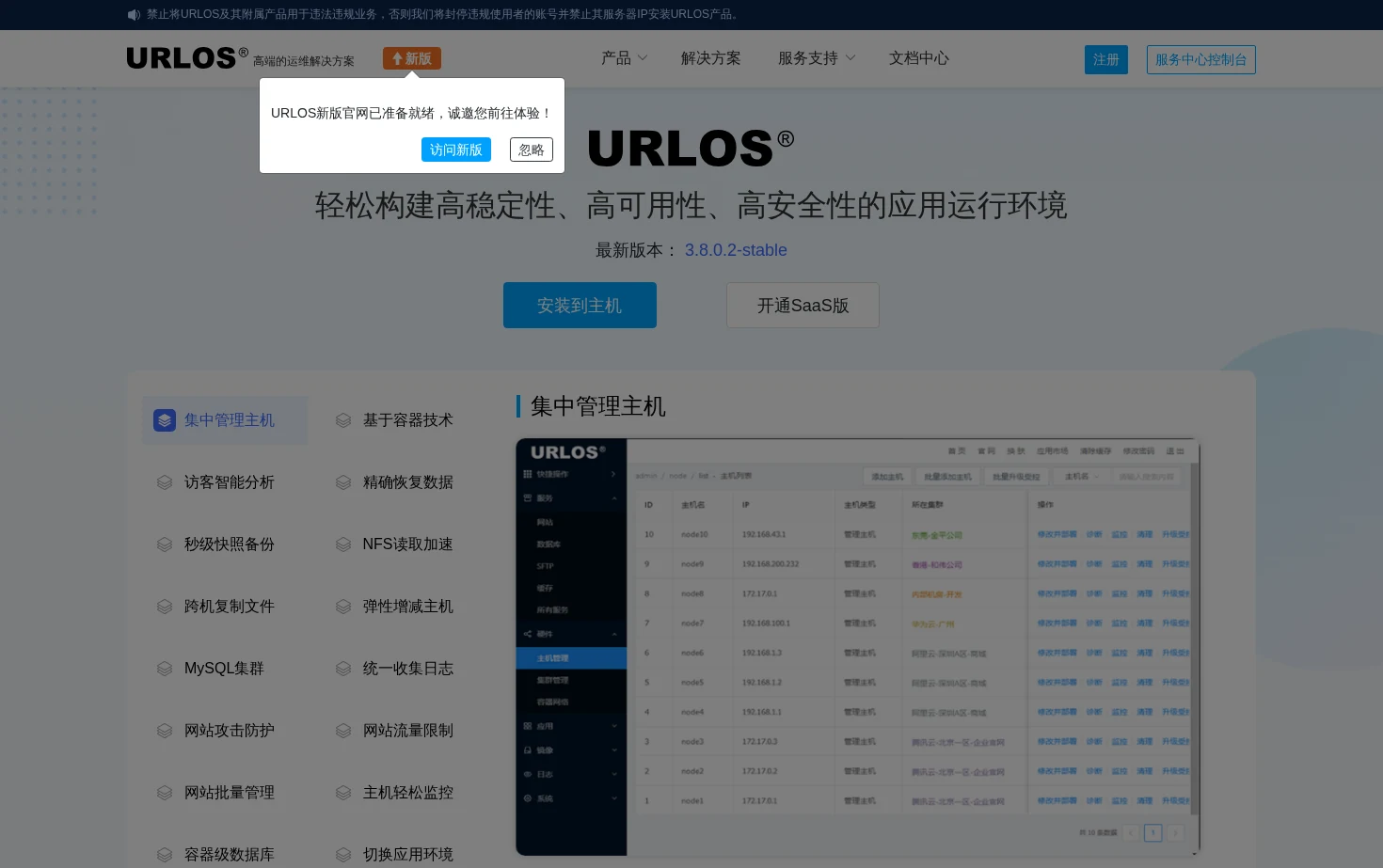The height and width of the screenshot is (868, 1383).
Task: Select the 容器级数据库 feature tab
Action: [x=225, y=855]
